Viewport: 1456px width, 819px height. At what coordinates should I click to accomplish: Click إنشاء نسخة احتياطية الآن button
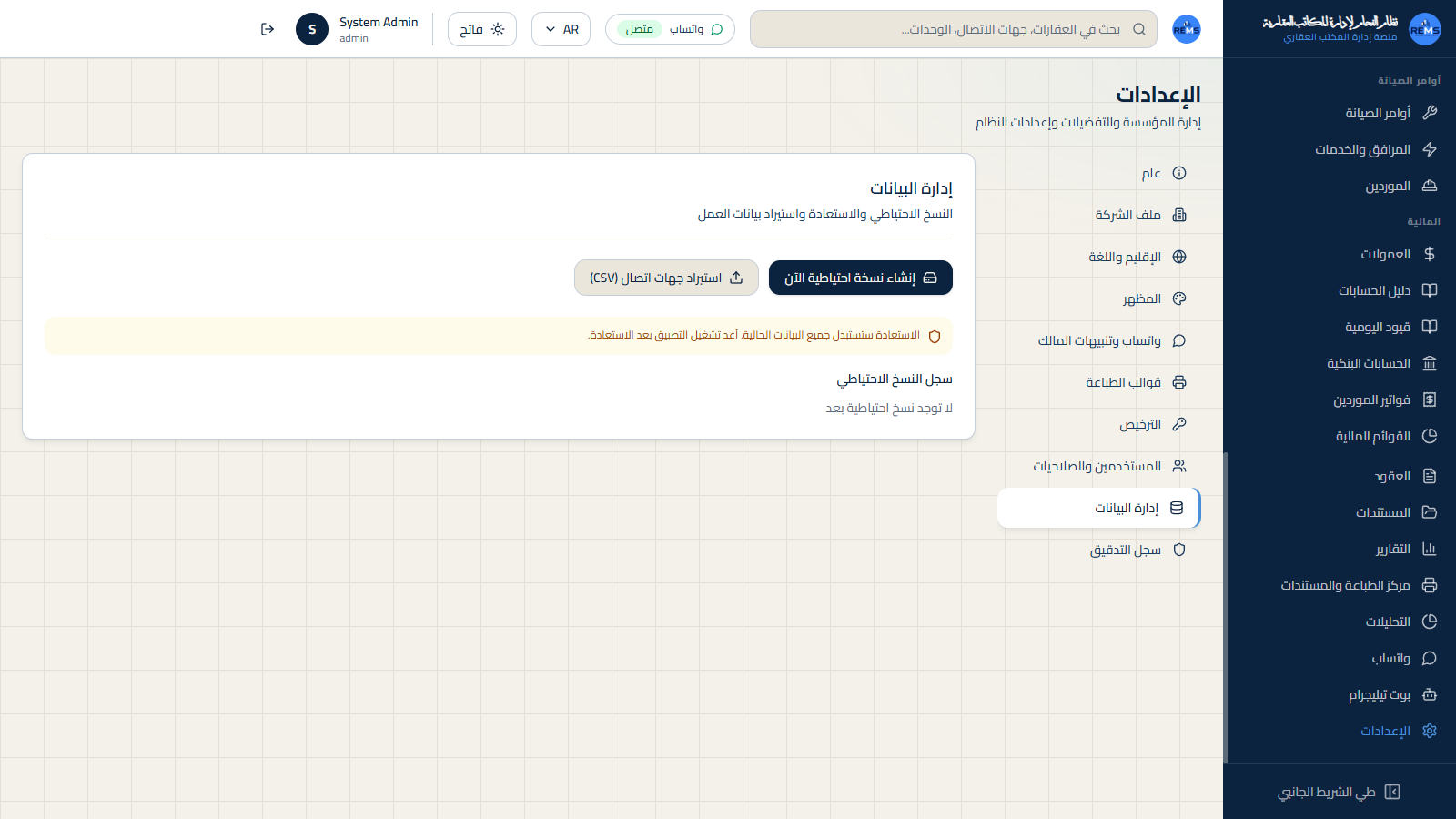point(861,278)
